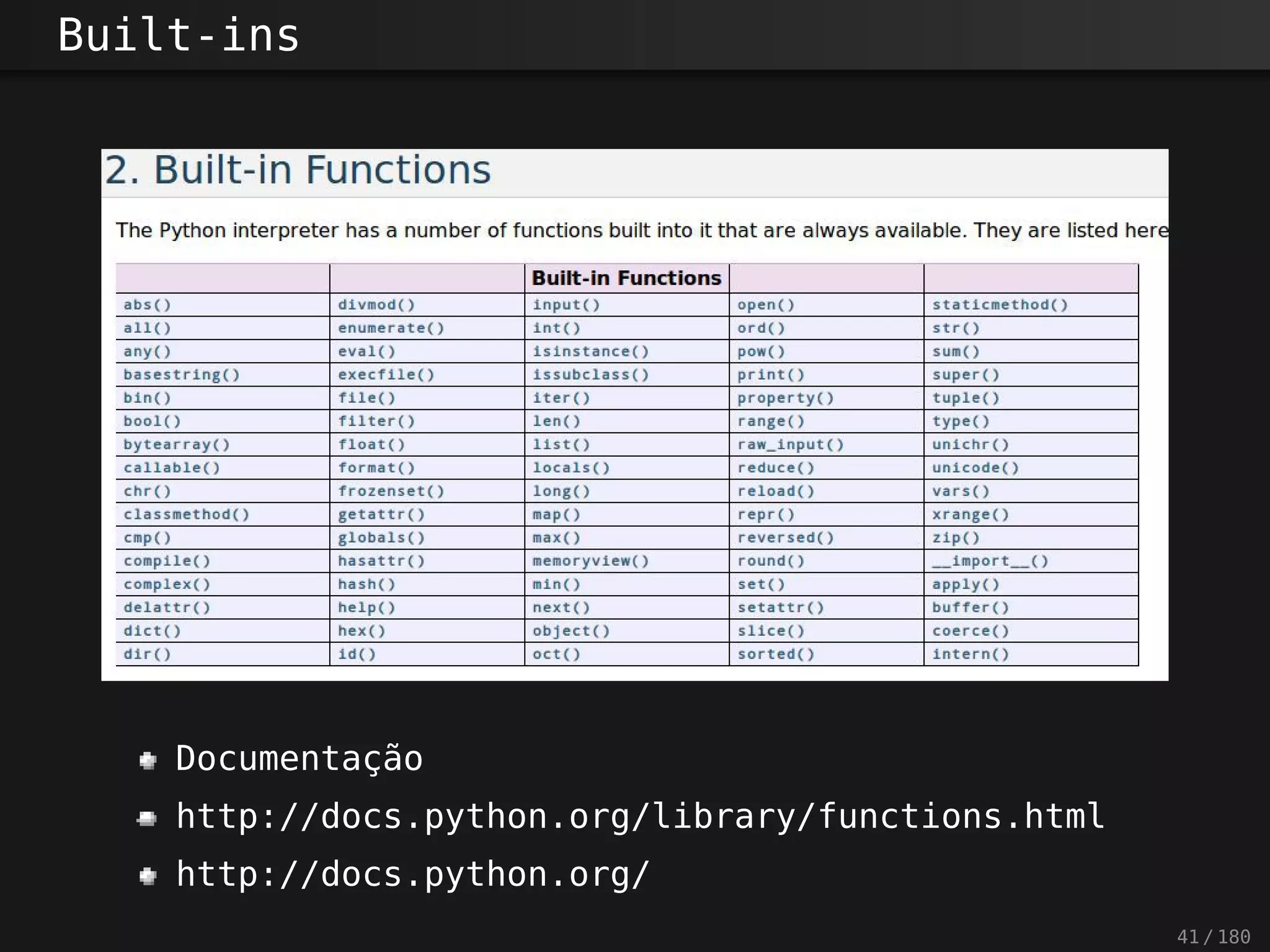Open the input() function entry
This screenshot has height=952, width=1270.
pos(566,305)
